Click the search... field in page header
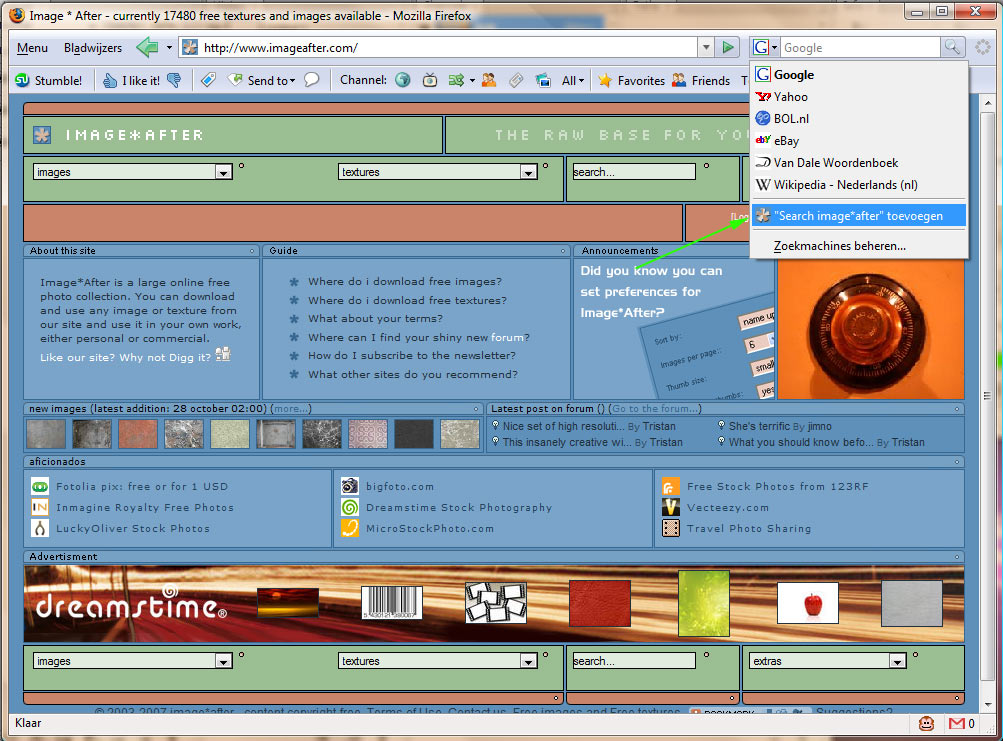The image size is (1003, 741). tap(633, 171)
